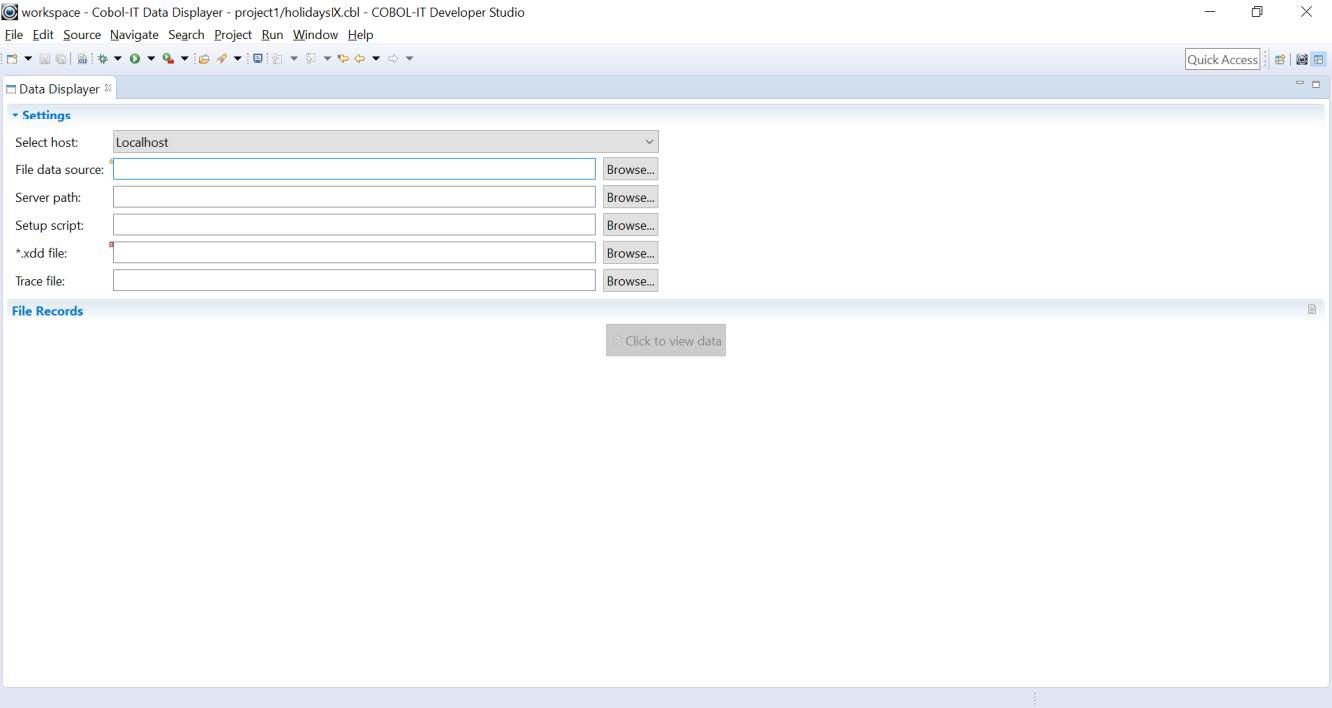
Task: Select the Debug icon in the toolbar
Action: (103, 57)
